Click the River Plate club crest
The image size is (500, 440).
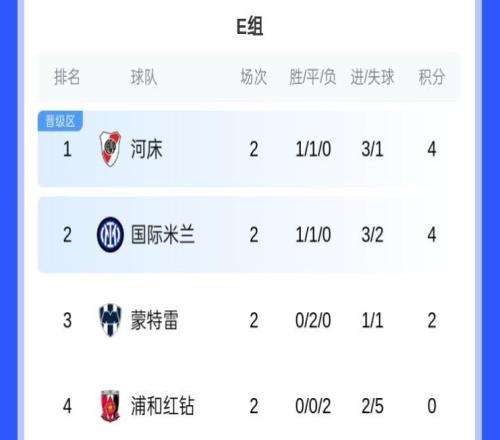[110, 149]
